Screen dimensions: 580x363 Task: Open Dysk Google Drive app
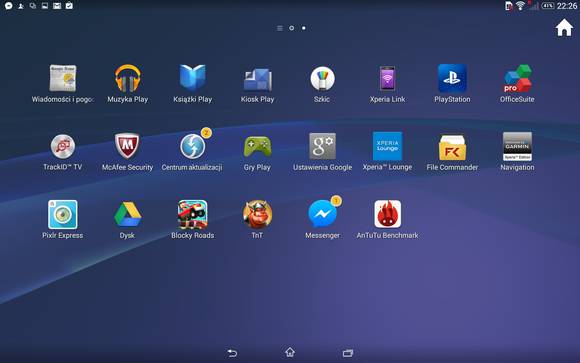pyautogui.click(x=127, y=214)
